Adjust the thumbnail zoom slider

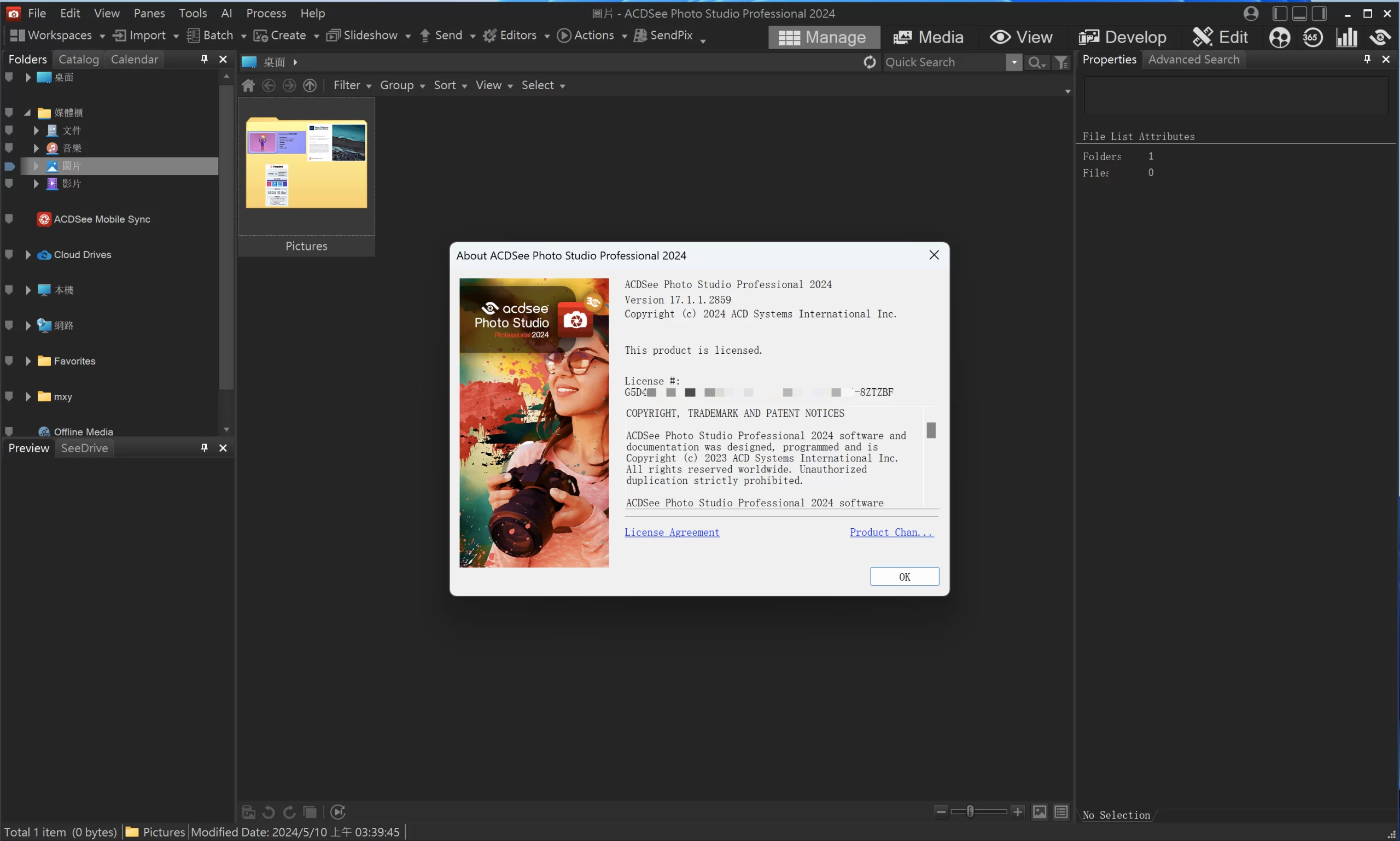[970, 811]
